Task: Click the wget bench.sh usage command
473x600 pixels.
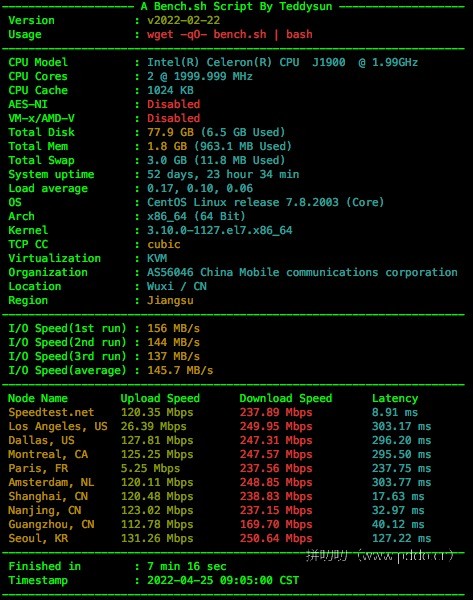Action: 230,34
